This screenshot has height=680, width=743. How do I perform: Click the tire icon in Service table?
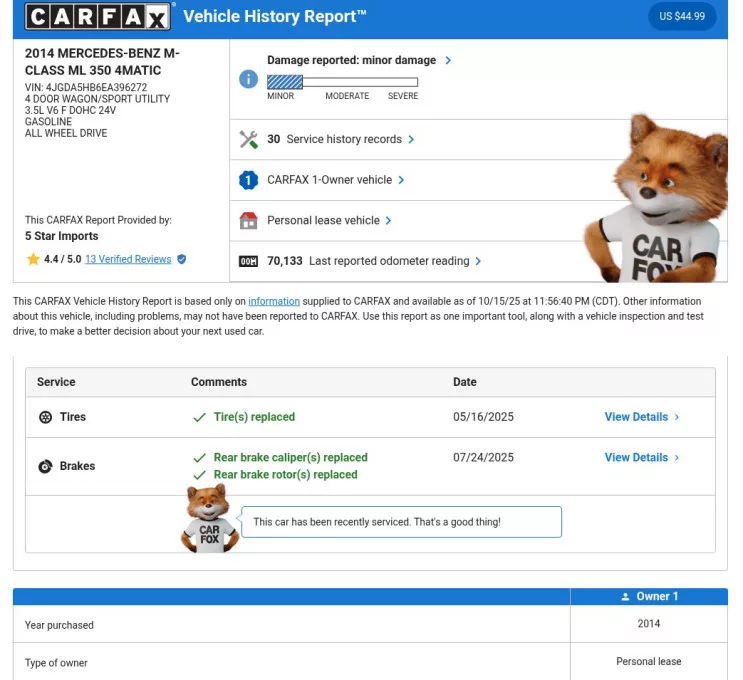(45, 418)
